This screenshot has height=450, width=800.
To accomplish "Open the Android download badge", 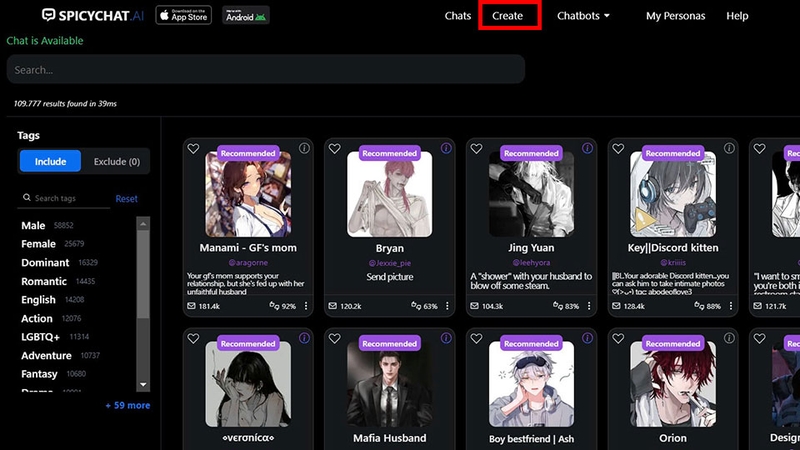I will pos(246,15).
